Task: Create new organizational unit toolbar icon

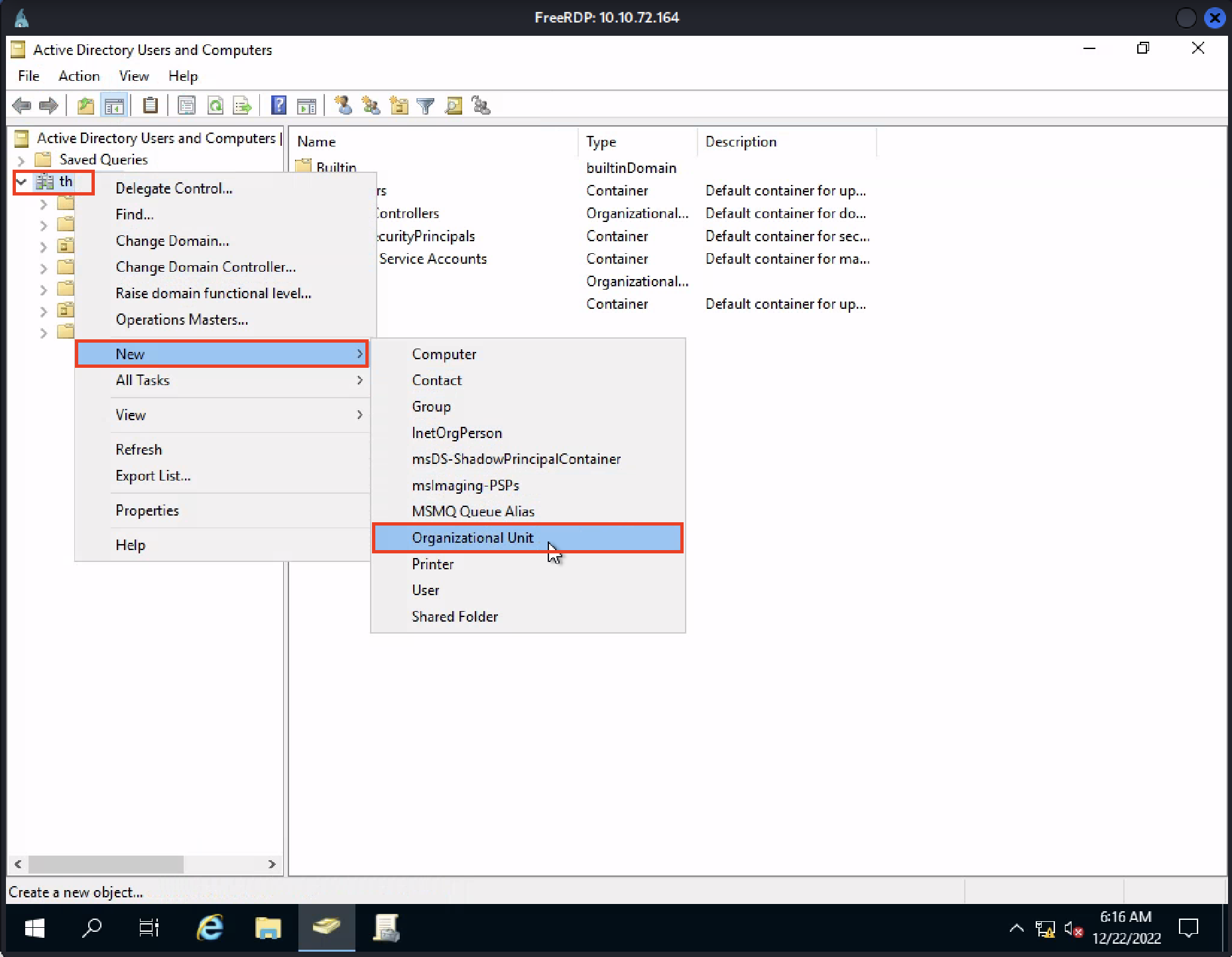Action: tap(399, 105)
